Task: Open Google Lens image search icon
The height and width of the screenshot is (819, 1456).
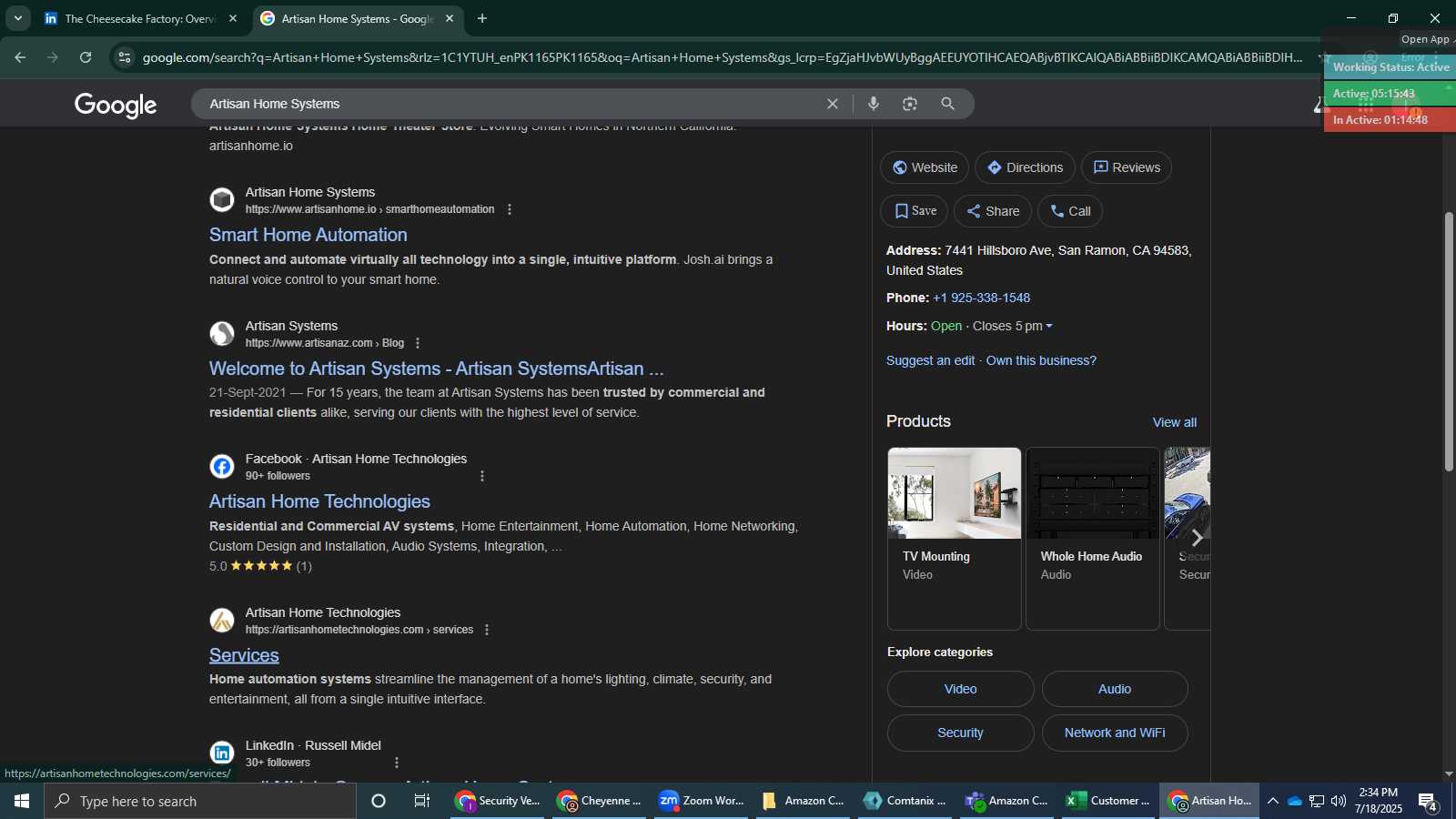Action: point(910,104)
